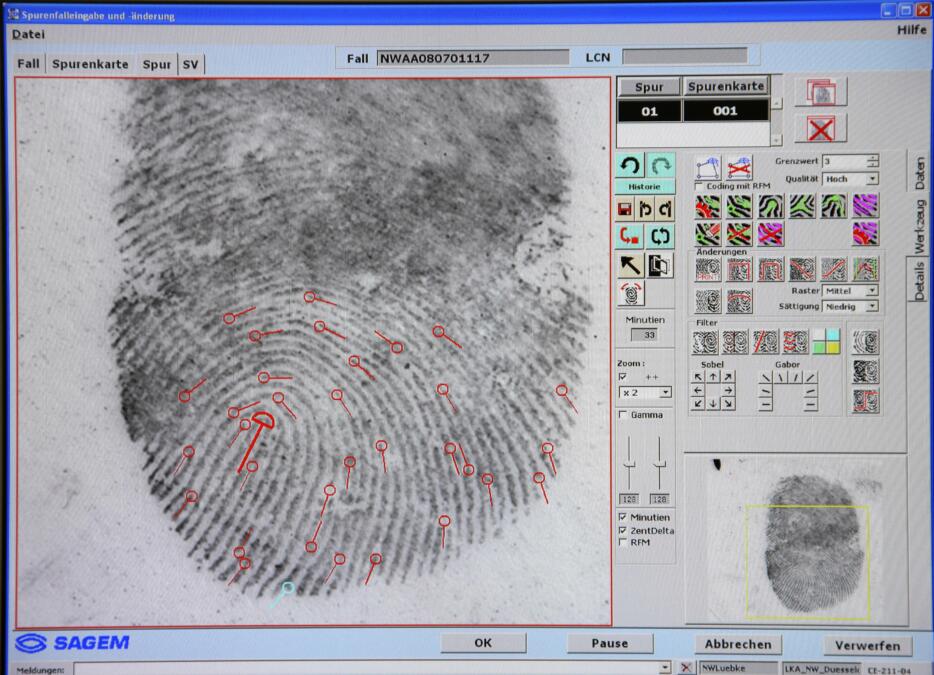Click the rotate fingerprint icon
This screenshot has height=675, width=934.
pyautogui.click(x=631, y=294)
